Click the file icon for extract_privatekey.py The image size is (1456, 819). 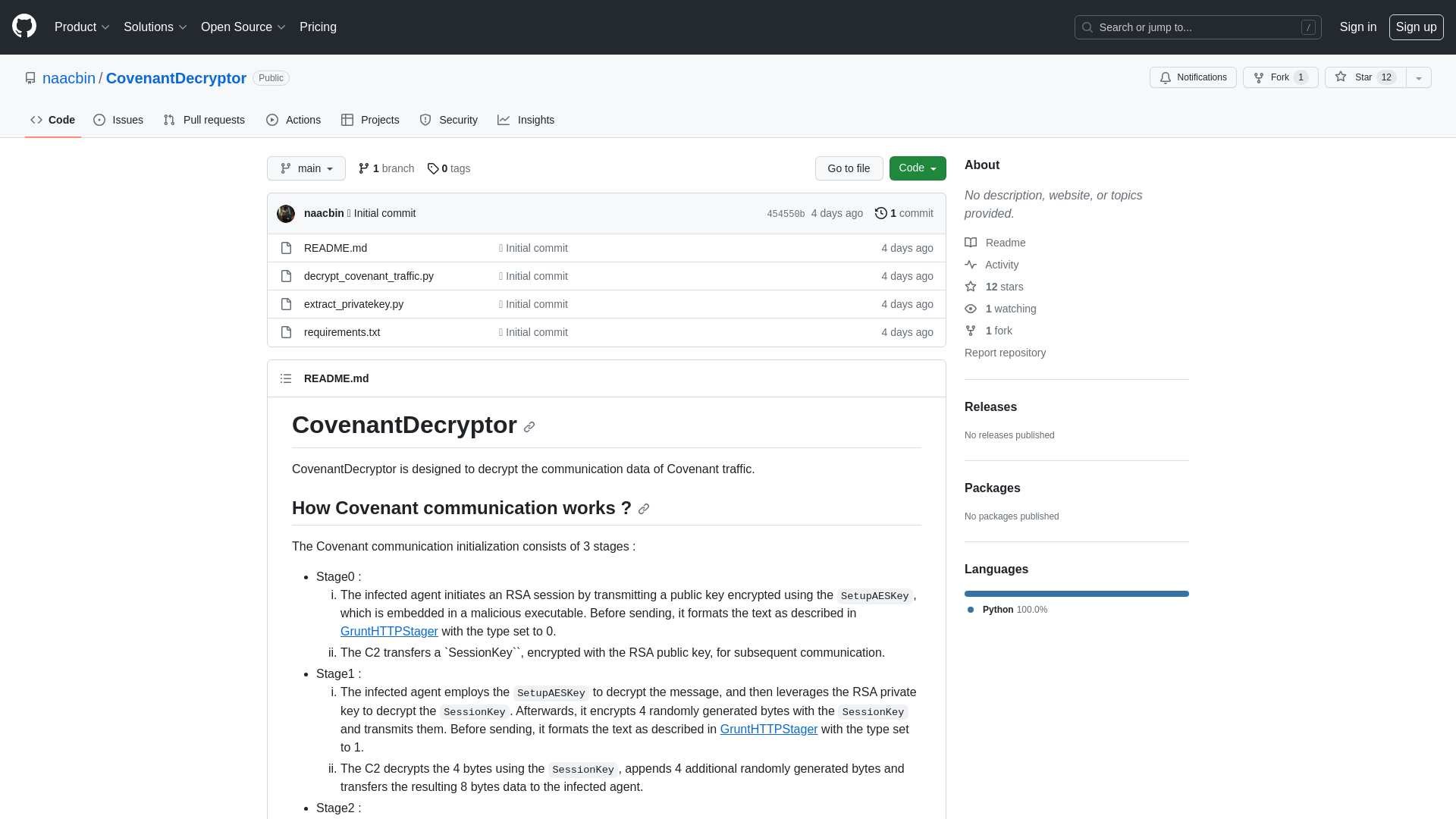286,304
